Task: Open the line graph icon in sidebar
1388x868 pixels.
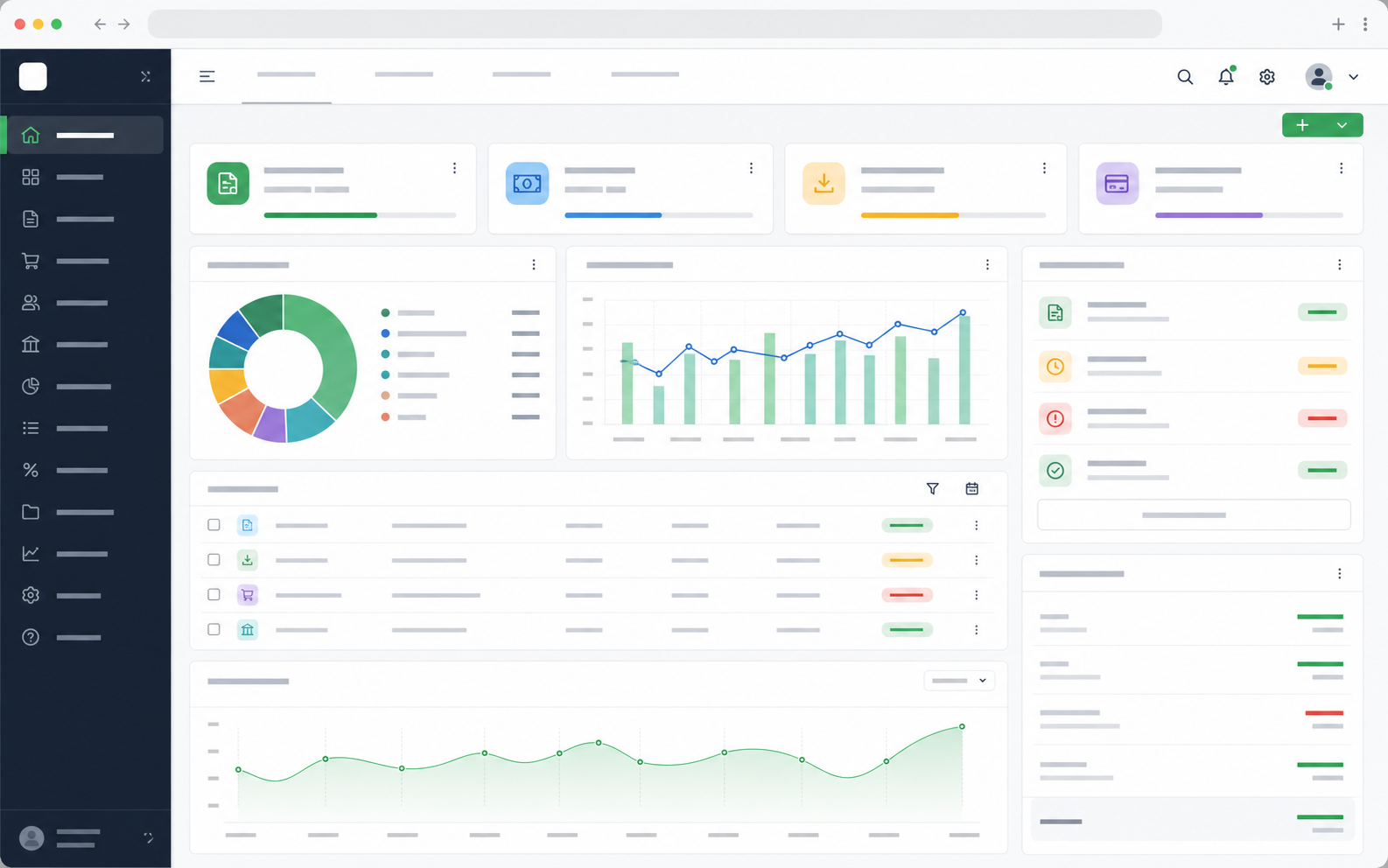Action: pos(31,553)
